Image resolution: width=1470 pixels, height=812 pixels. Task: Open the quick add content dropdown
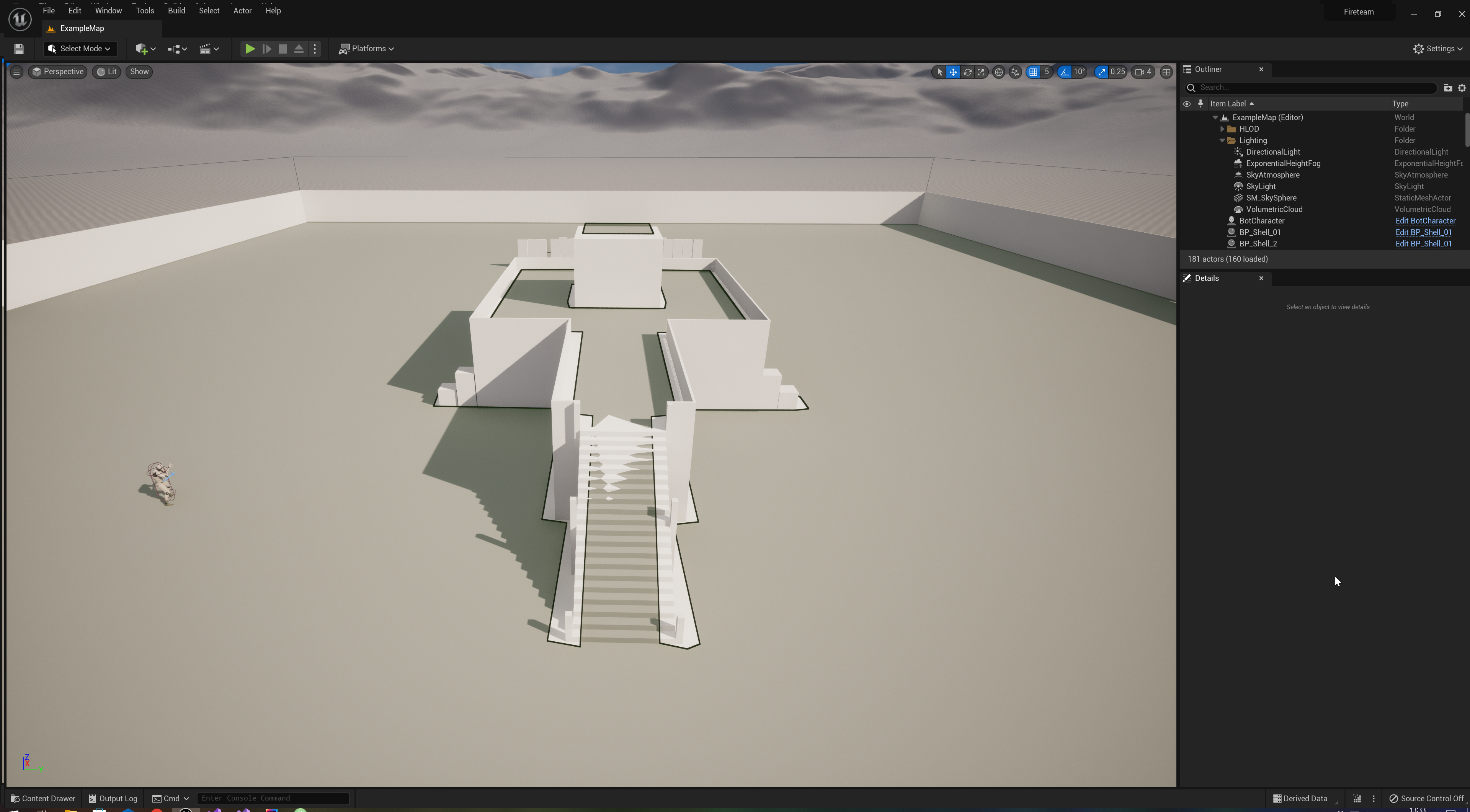145,49
